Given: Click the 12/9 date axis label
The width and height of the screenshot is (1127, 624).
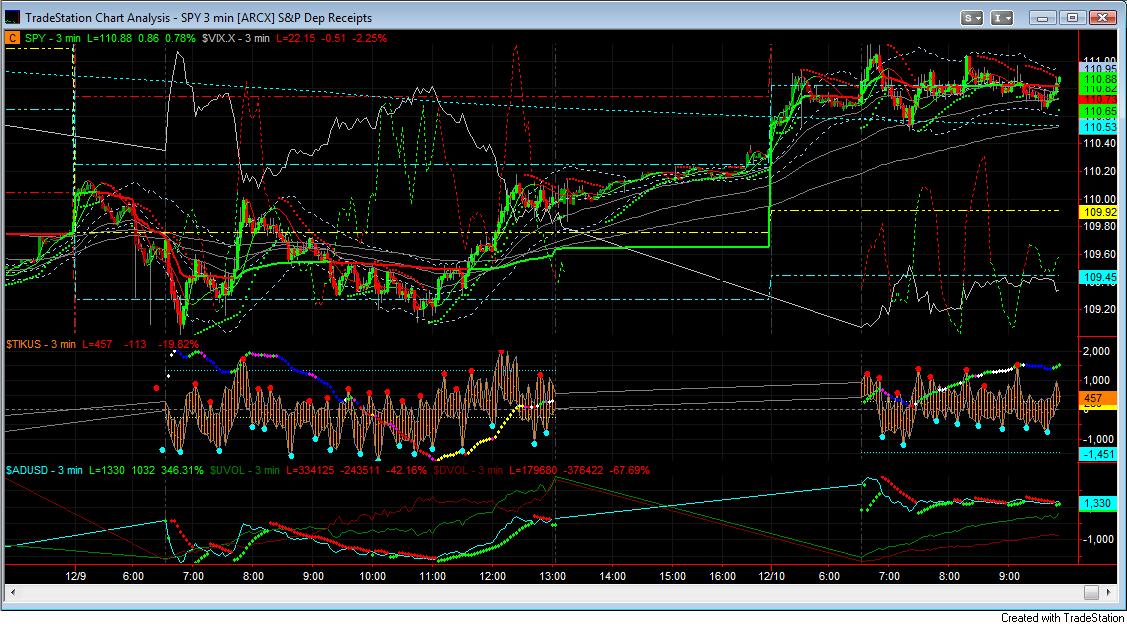Looking at the screenshot, I should [x=74, y=576].
